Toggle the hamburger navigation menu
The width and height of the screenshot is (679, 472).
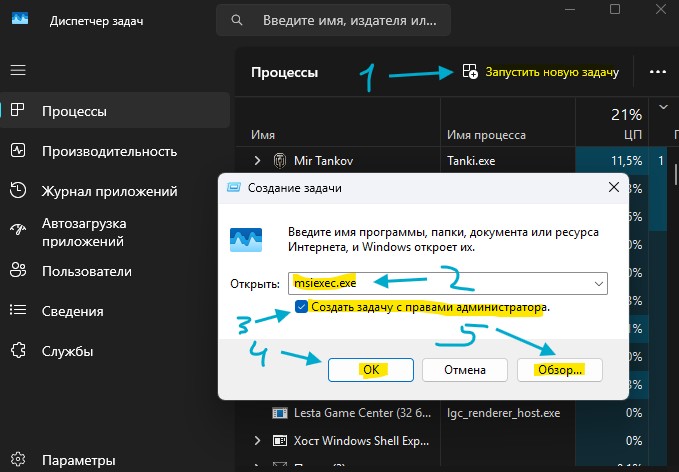pyautogui.click(x=18, y=70)
